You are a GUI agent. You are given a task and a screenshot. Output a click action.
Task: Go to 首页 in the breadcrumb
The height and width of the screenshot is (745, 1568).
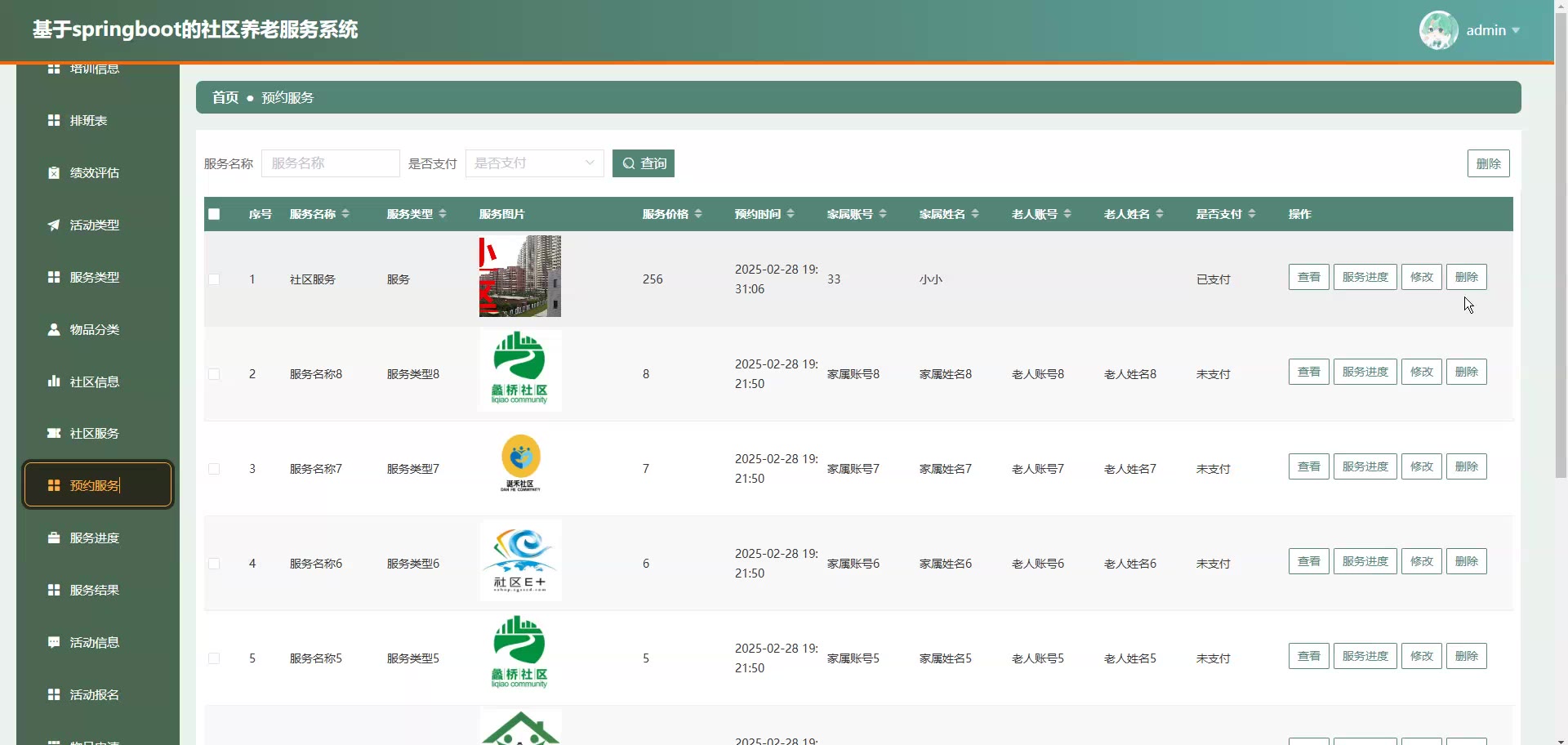tap(225, 98)
